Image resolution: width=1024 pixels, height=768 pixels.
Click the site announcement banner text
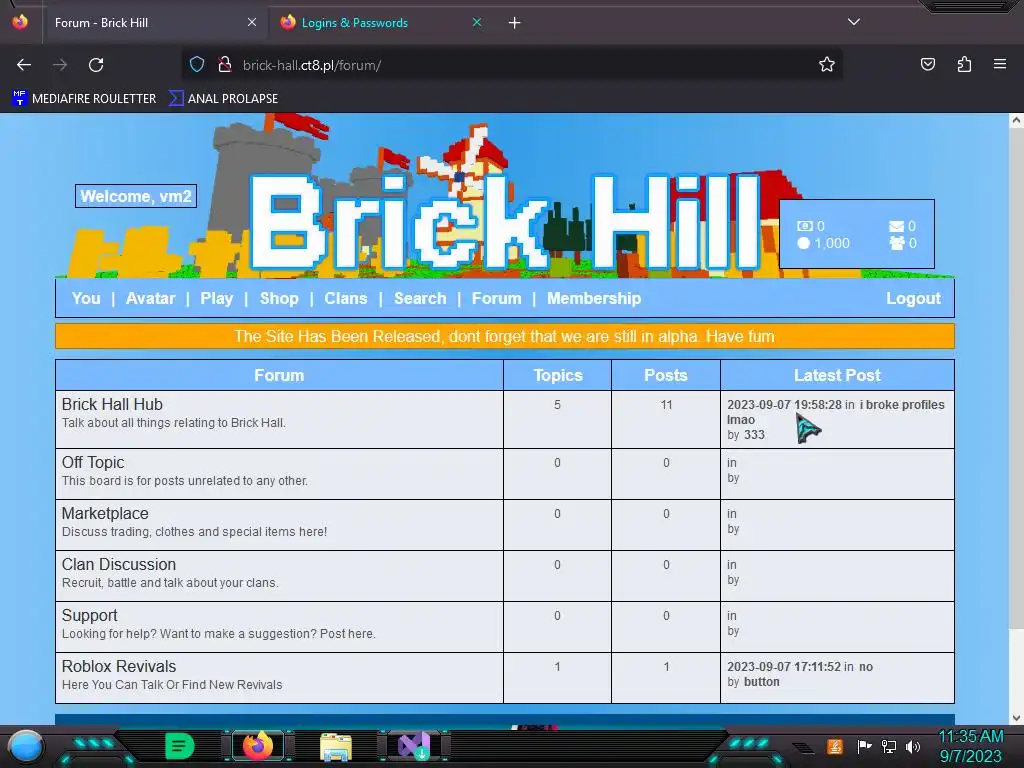[x=504, y=336]
